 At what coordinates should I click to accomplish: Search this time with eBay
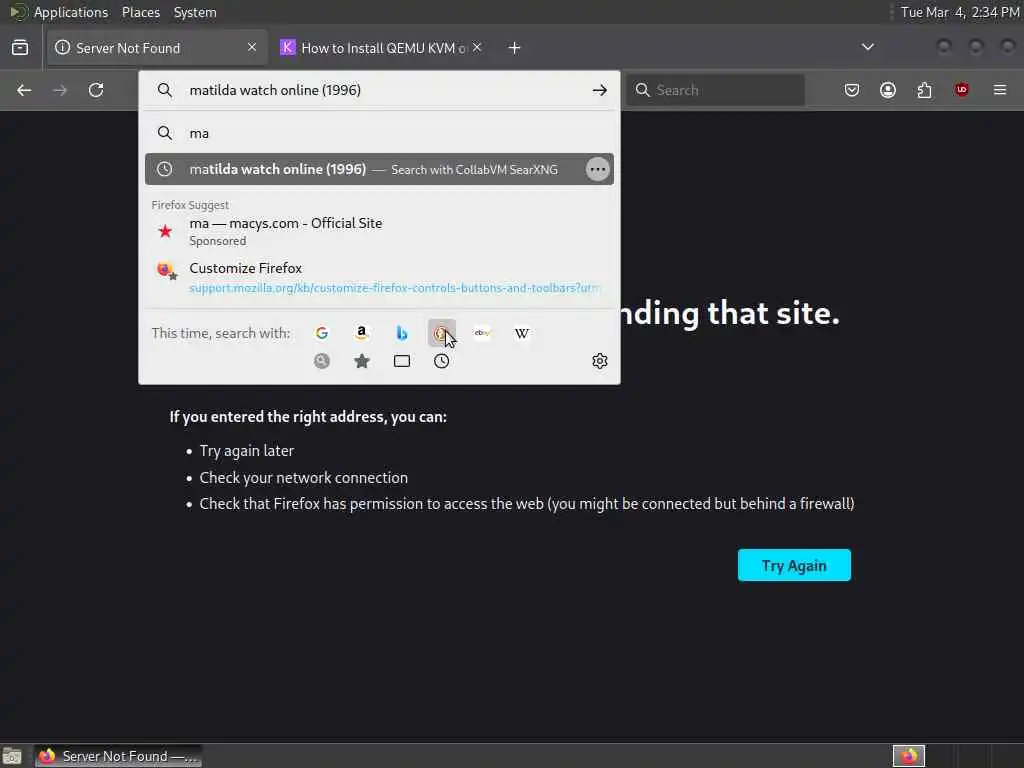tap(482, 333)
